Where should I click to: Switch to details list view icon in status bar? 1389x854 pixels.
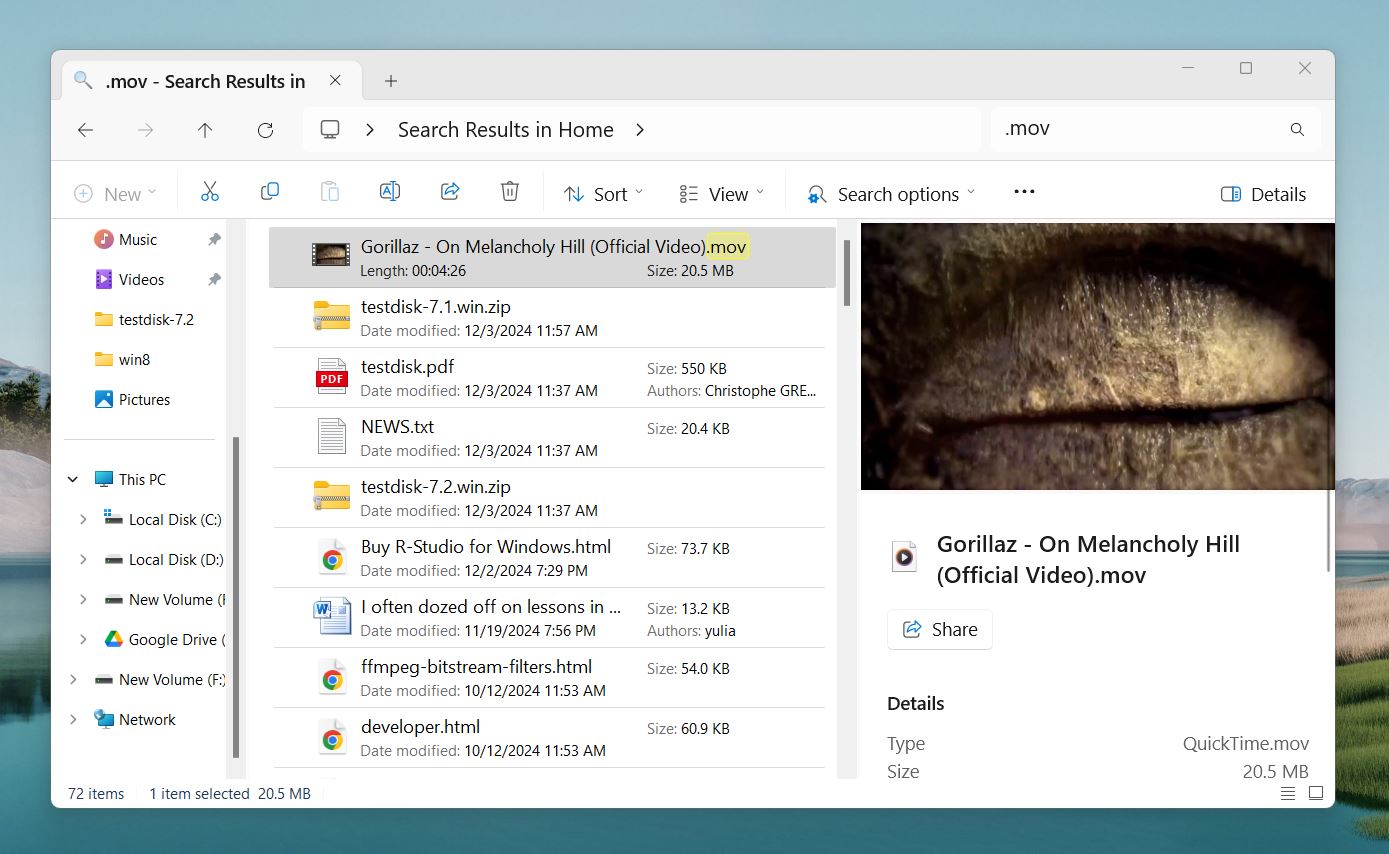[x=1288, y=793]
